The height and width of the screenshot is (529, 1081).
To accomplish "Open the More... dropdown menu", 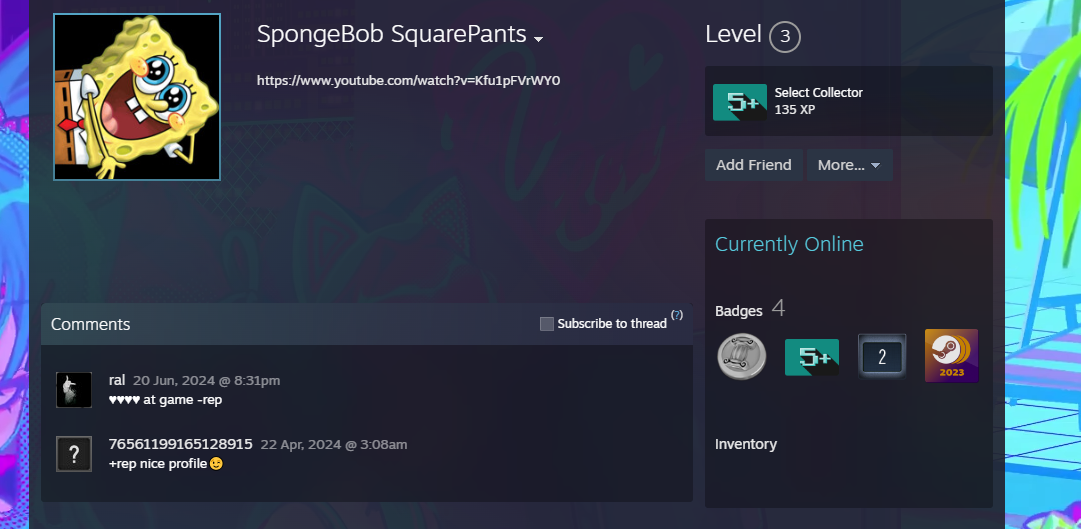I will click(849, 166).
